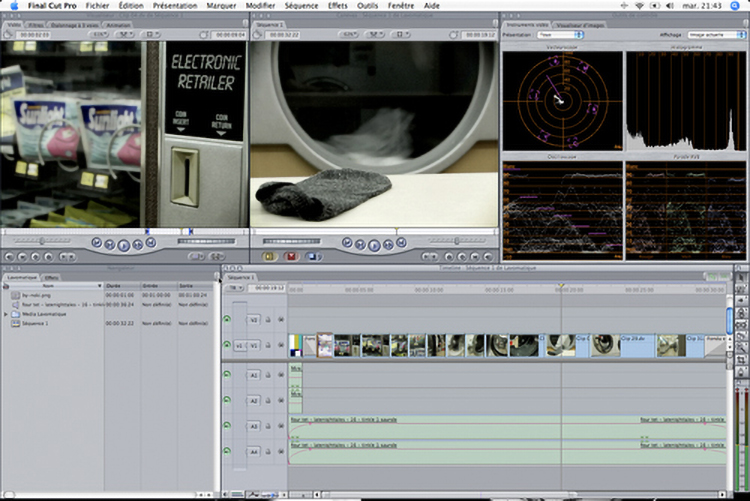This screenshot has height=501, width=750.
Task: Adjust the Viewer shuttle slider
Action: (42, 241)
